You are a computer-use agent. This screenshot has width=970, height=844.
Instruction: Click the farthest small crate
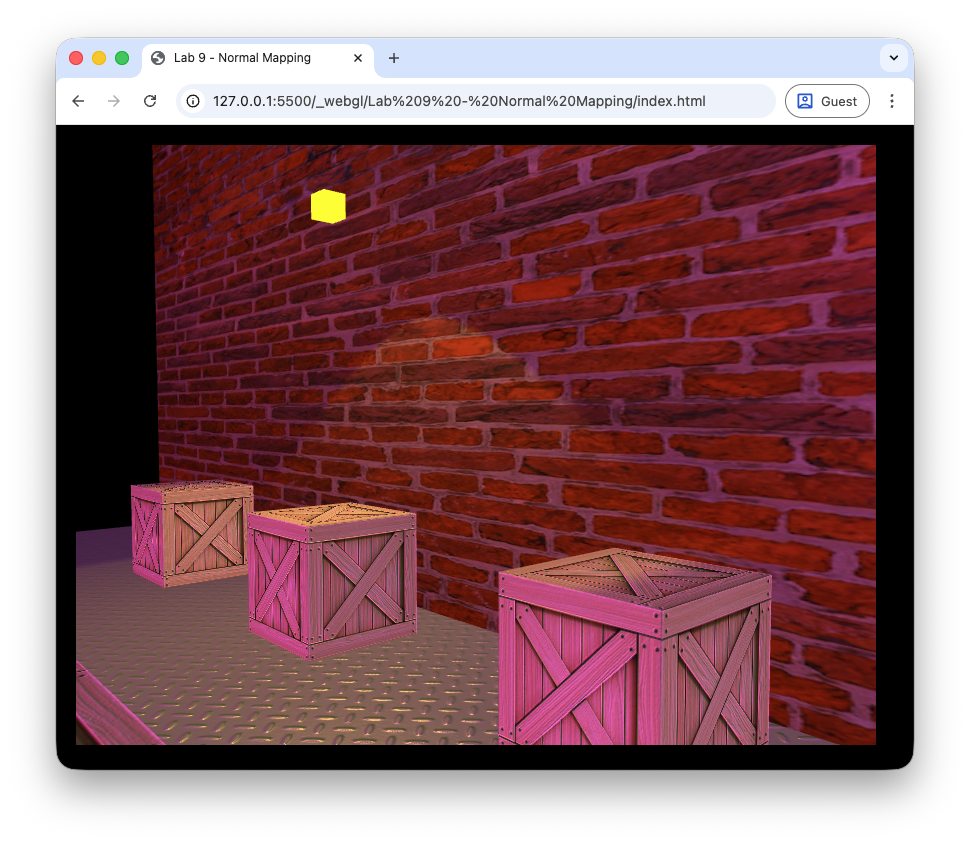click(x=192, y=532)
